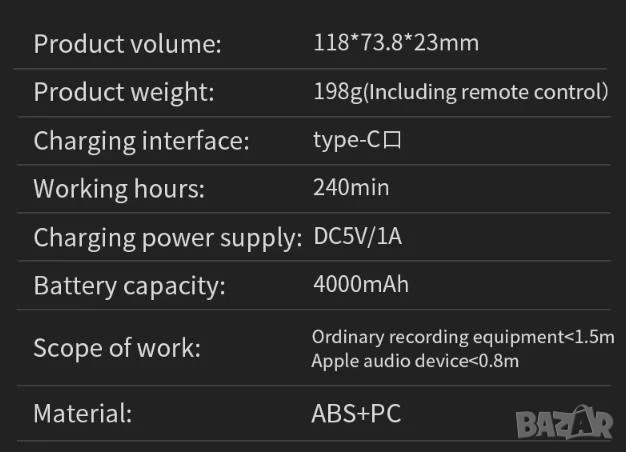Select the Charging power supply label

tap(167, 238)
